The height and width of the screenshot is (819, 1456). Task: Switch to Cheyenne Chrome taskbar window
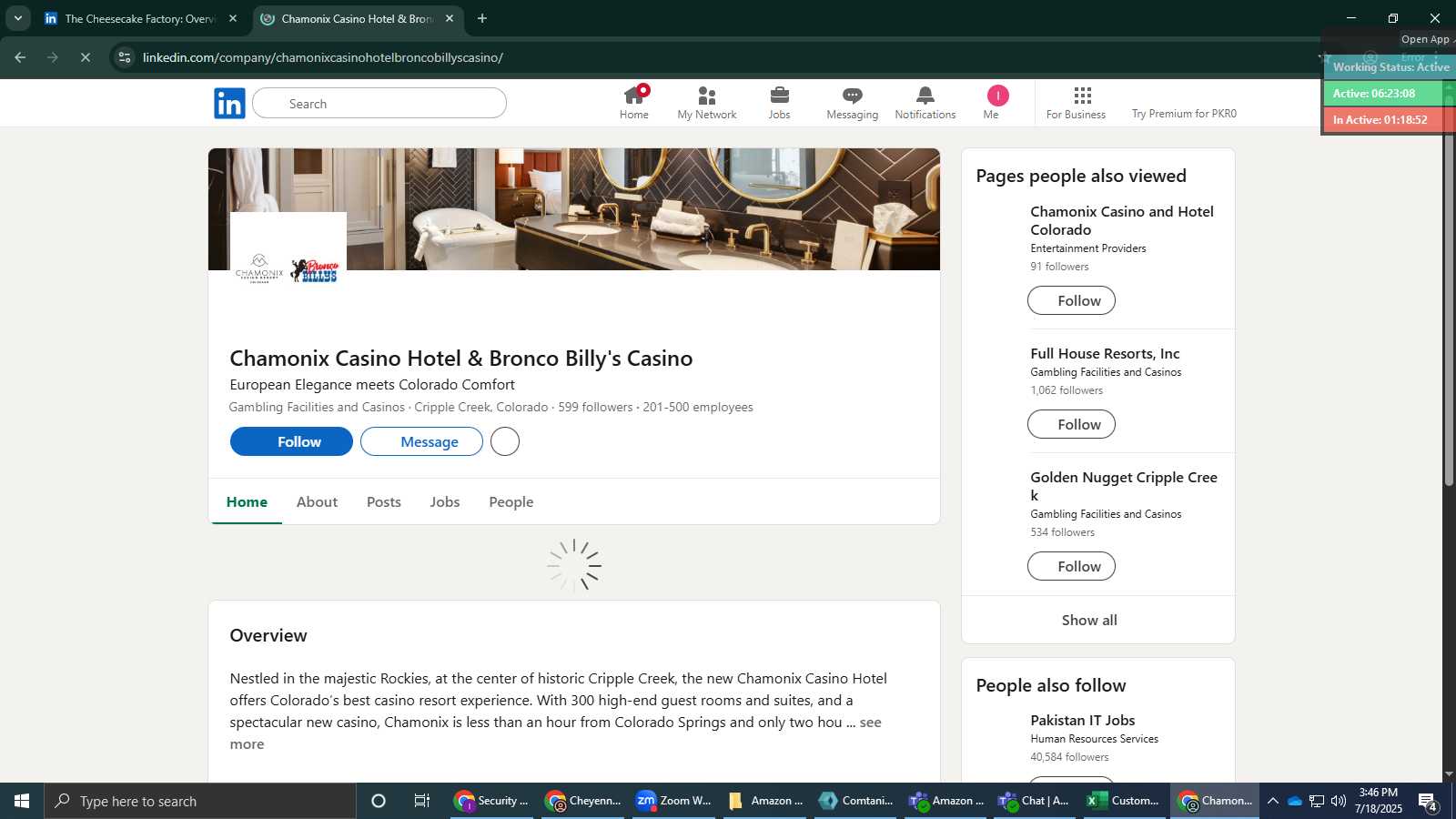(x=583, y=801)
